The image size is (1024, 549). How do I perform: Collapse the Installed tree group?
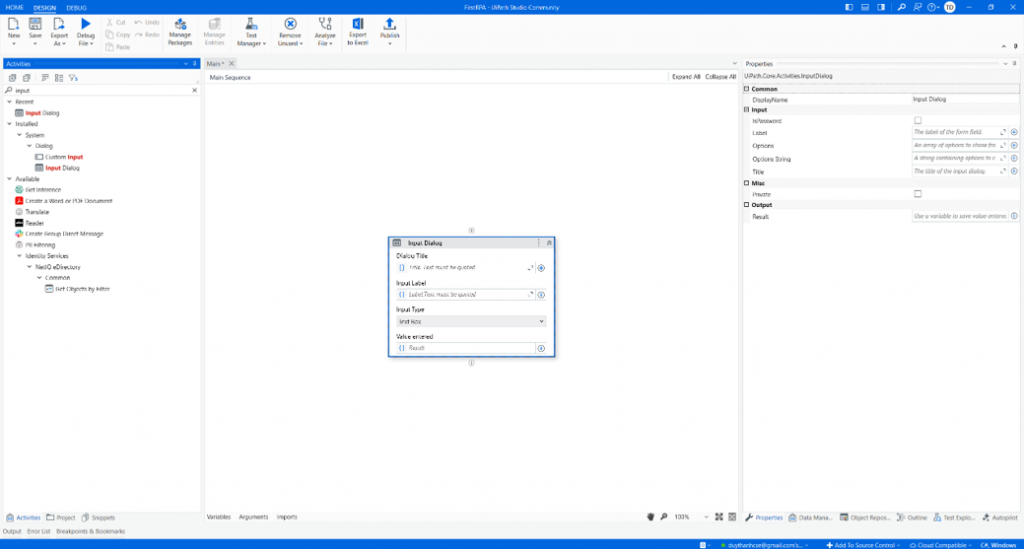[x=9, y=124]
